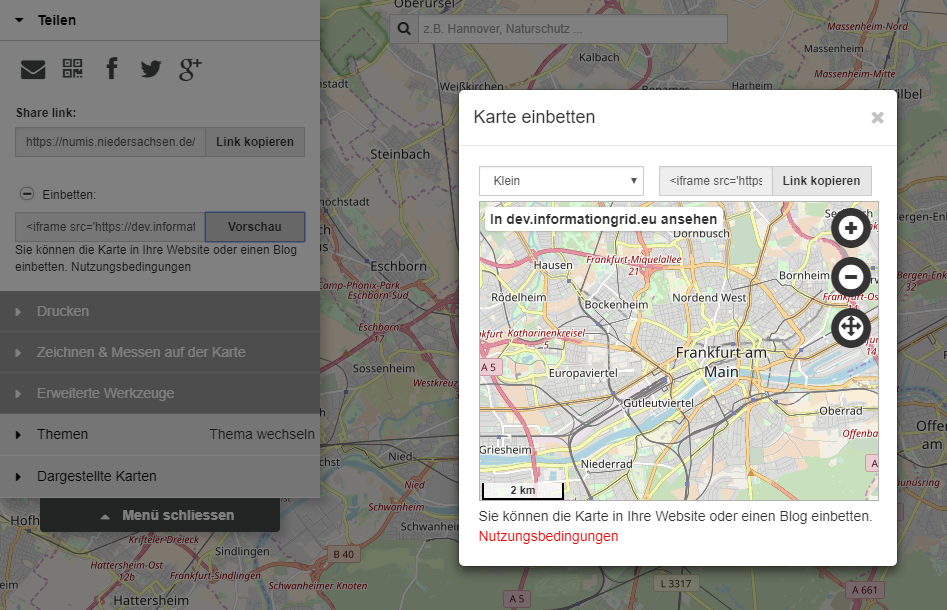Zoom in on the embedded map preview
This screenshot has height=610, width=947.
(x=850, y=227)
